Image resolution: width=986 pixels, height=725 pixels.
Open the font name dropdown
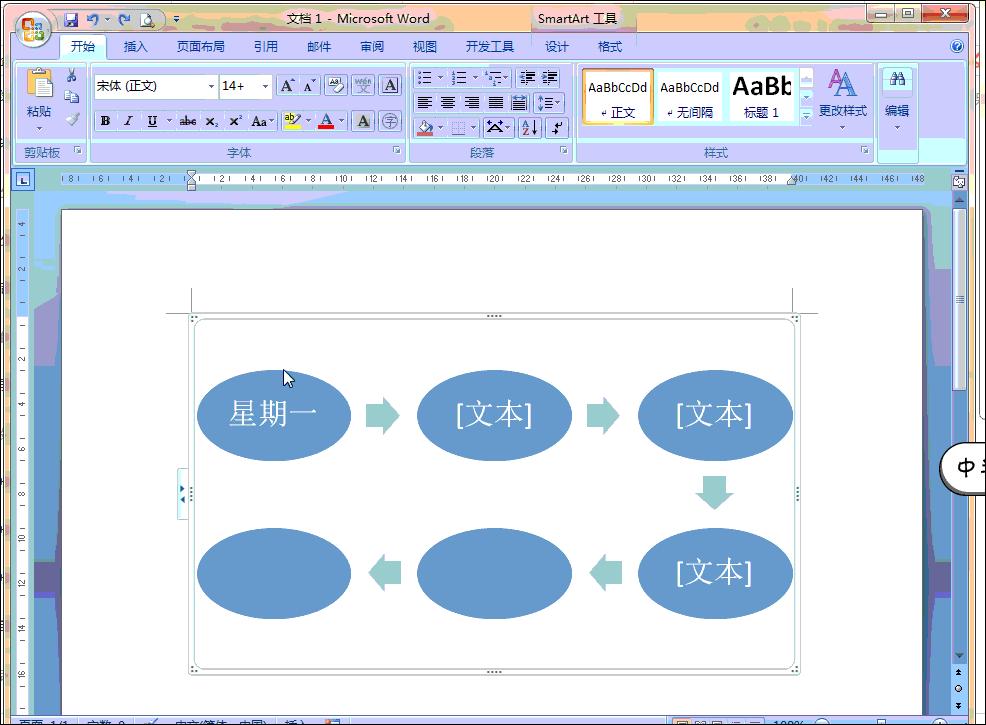point(211,87)
